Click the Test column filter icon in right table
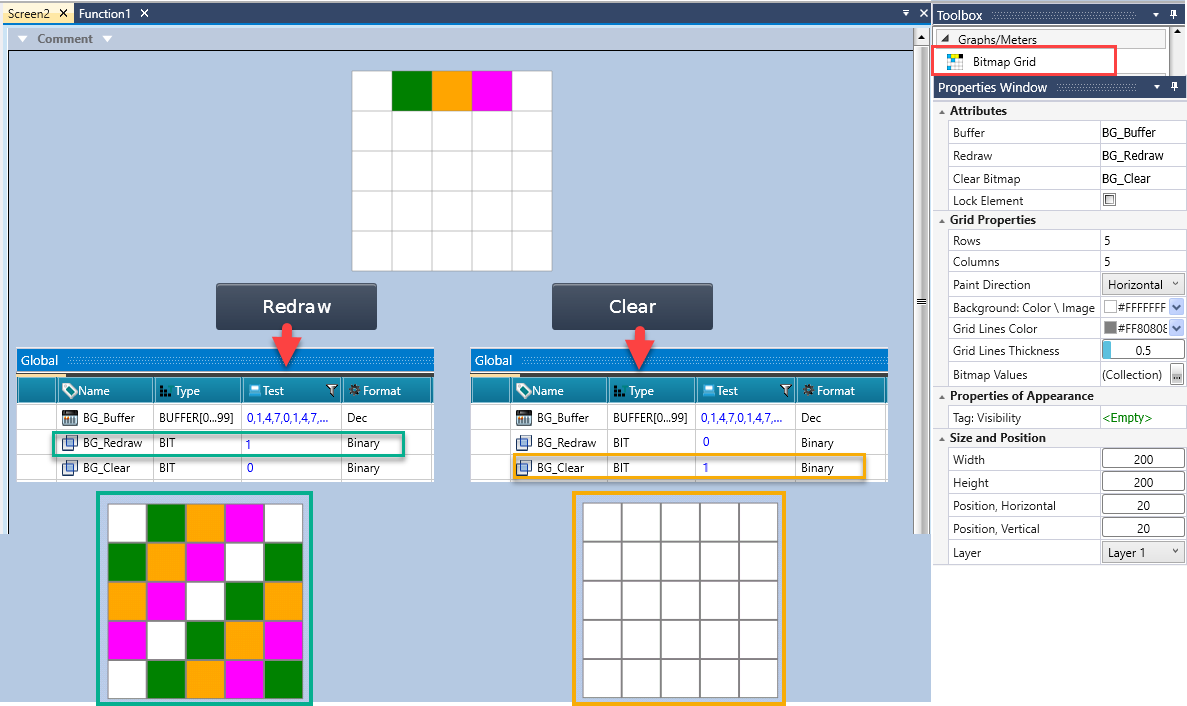Screen dimensions: 1187x706 786,391
